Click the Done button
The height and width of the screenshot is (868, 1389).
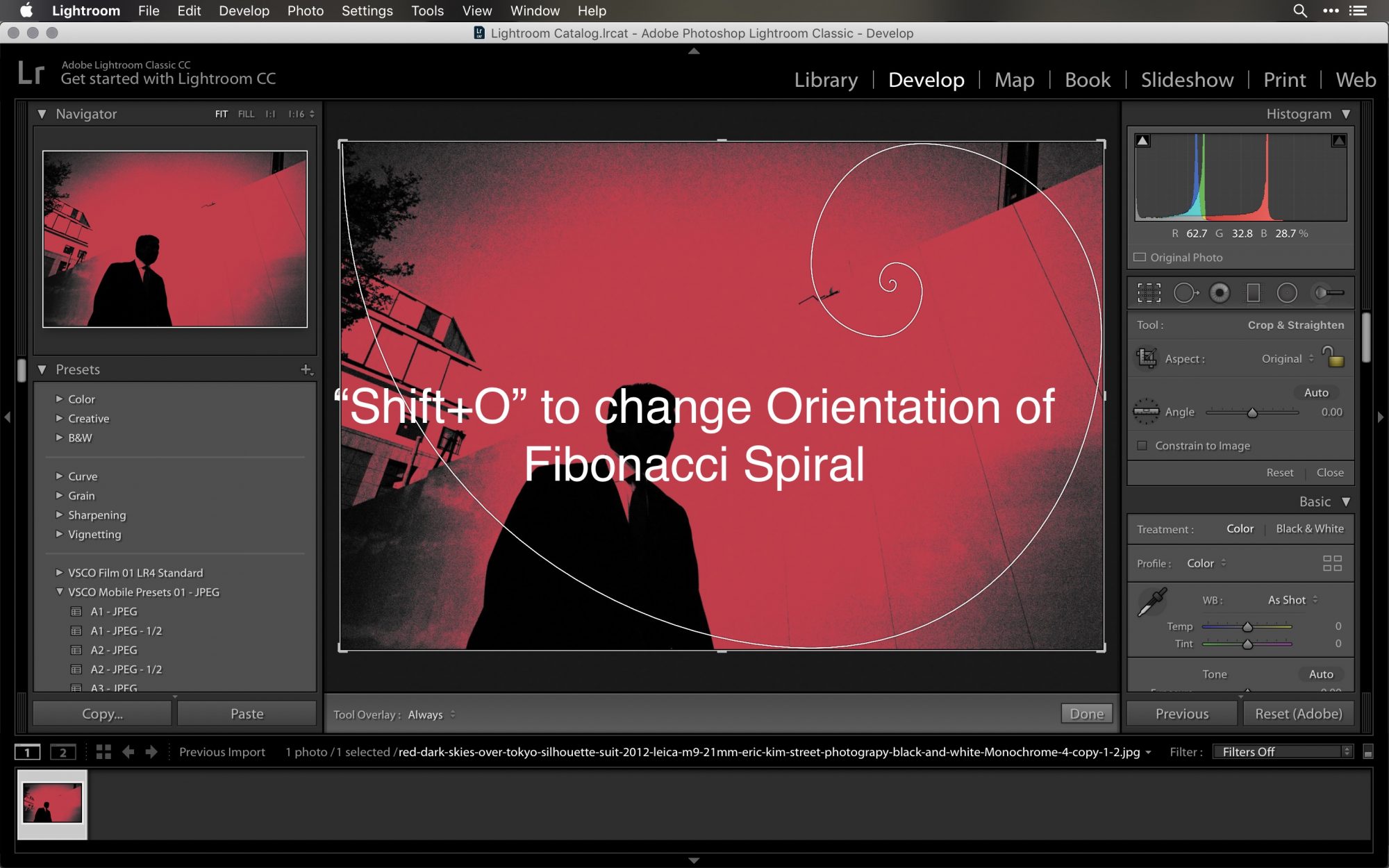(x=1086, y=714)
